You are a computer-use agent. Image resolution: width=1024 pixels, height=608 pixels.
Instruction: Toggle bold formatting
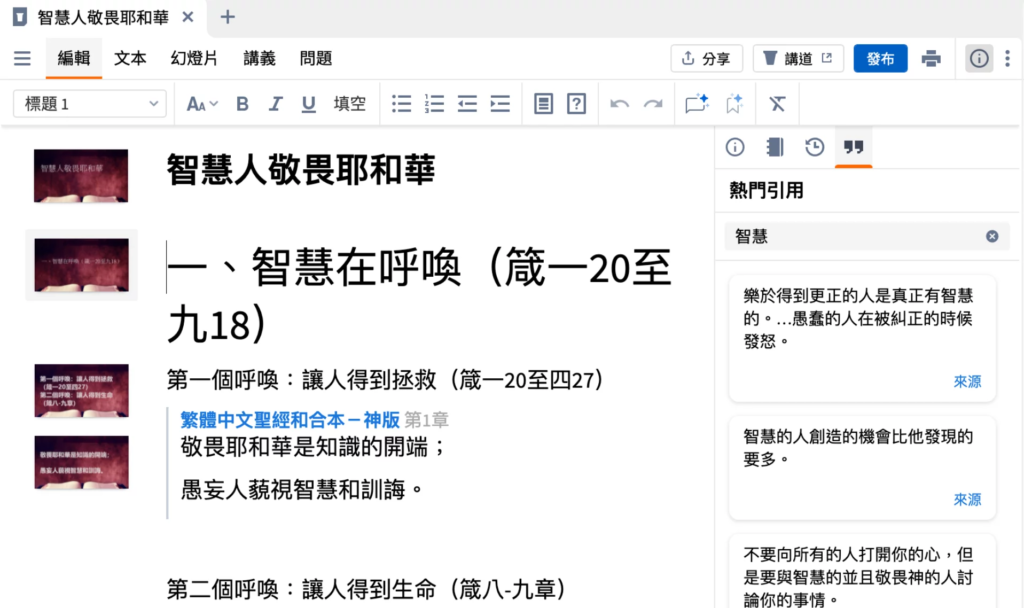(242, 104)
